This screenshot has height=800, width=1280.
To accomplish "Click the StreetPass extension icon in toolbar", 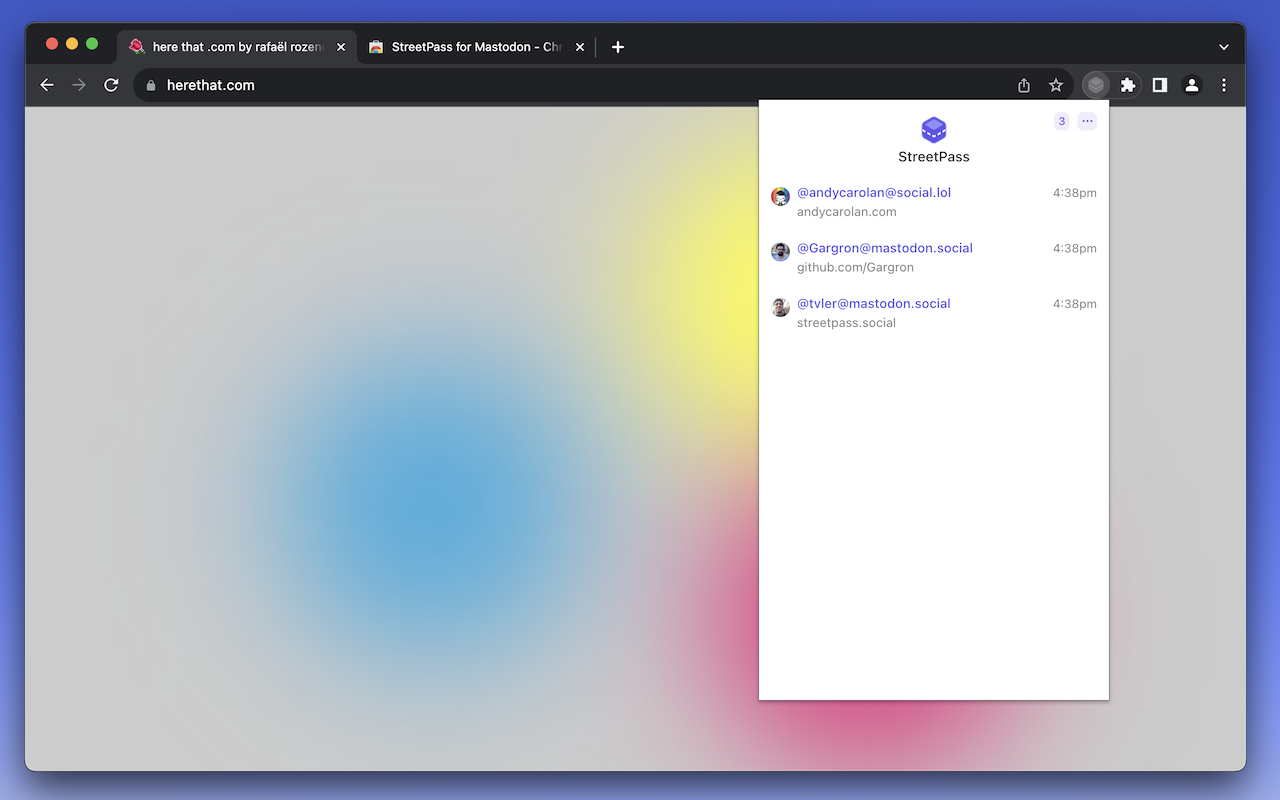I will coord(1096,85).
